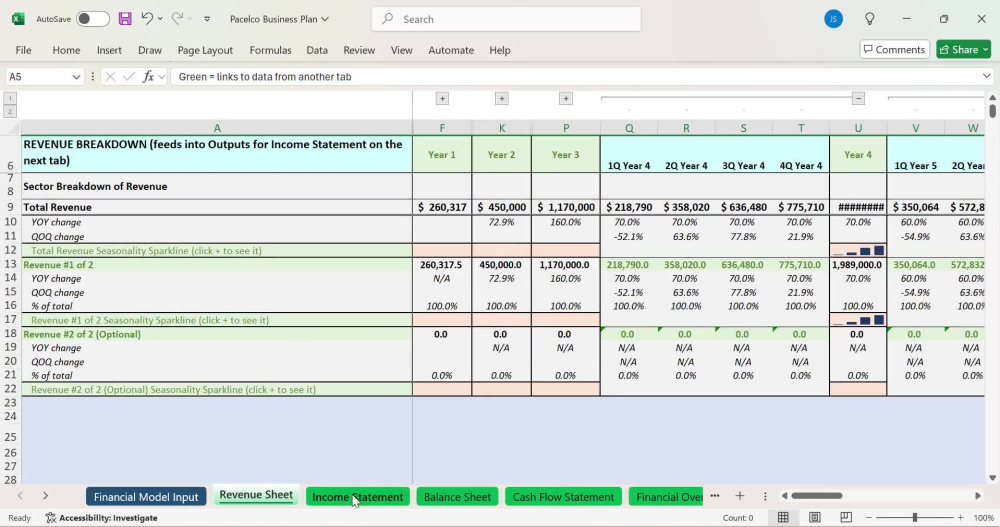
Task: Select column A header
Action: (217, 128)
